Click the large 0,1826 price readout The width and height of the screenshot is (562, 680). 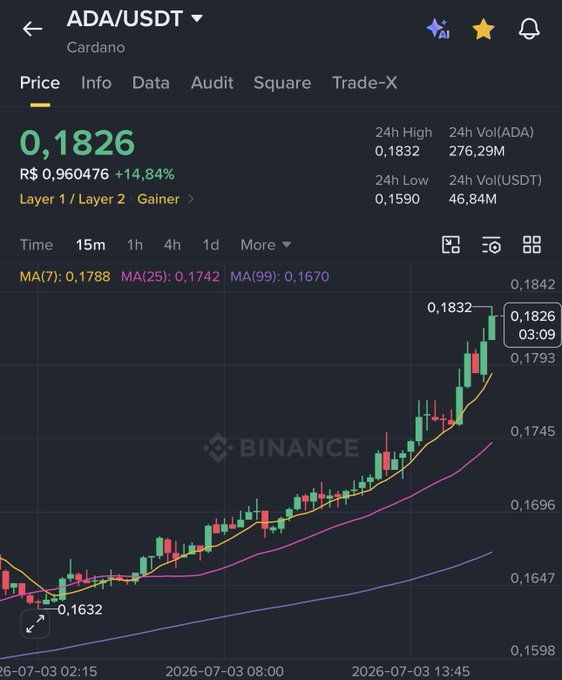pos(78,142)
